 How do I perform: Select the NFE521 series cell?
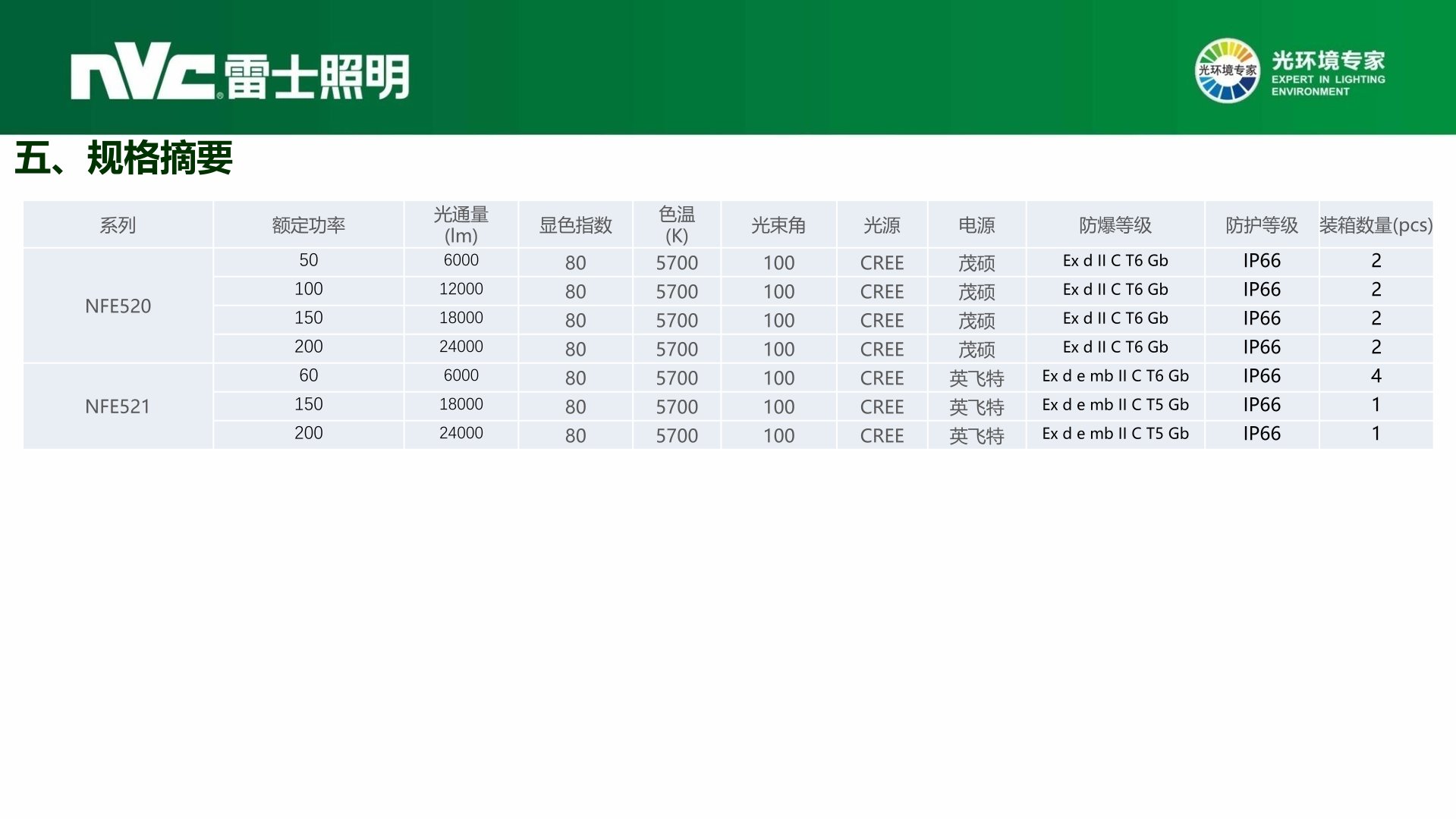pos(118,406)
